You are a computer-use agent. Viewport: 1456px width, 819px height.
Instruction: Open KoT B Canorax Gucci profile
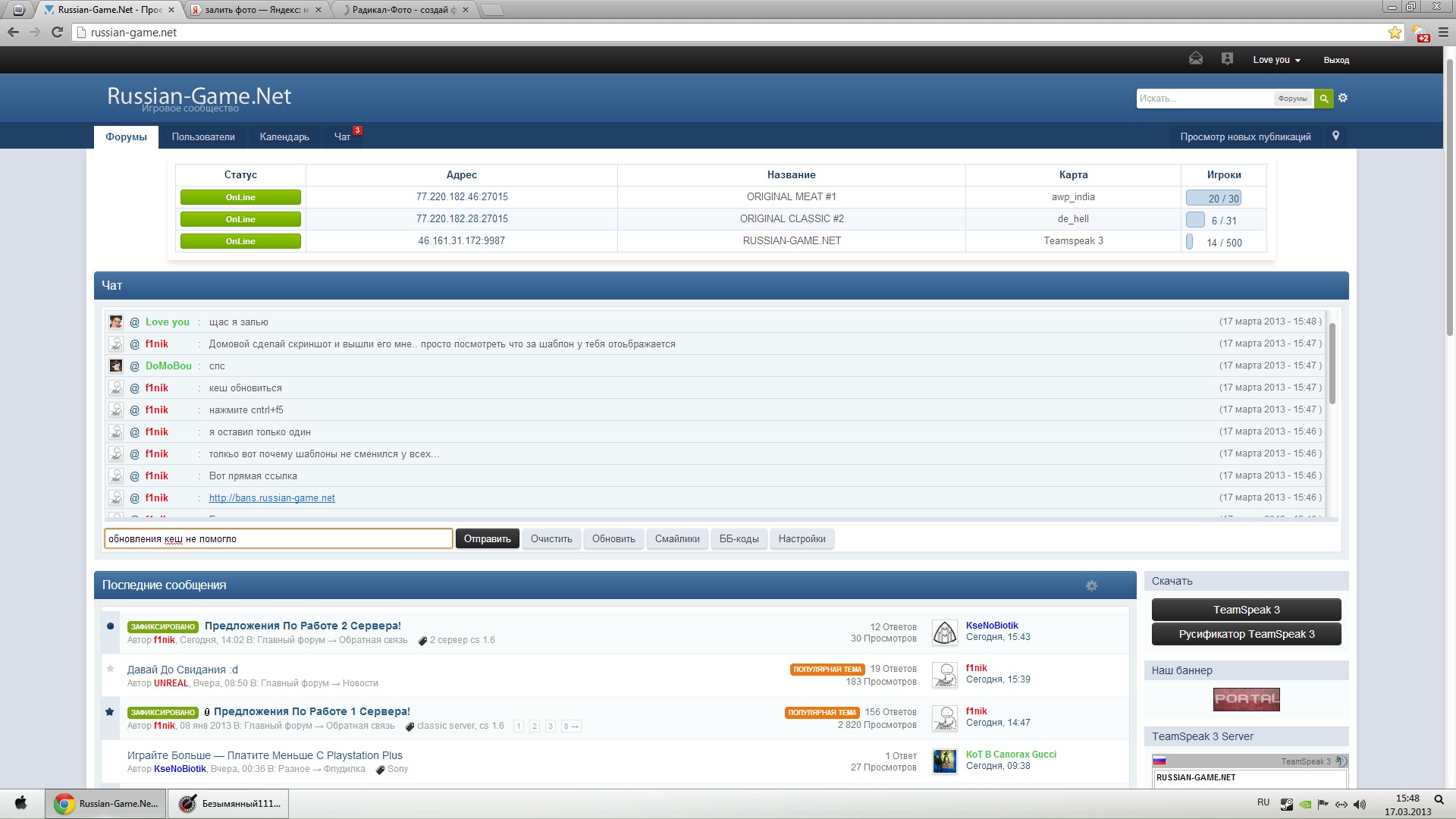(1011, 755)
